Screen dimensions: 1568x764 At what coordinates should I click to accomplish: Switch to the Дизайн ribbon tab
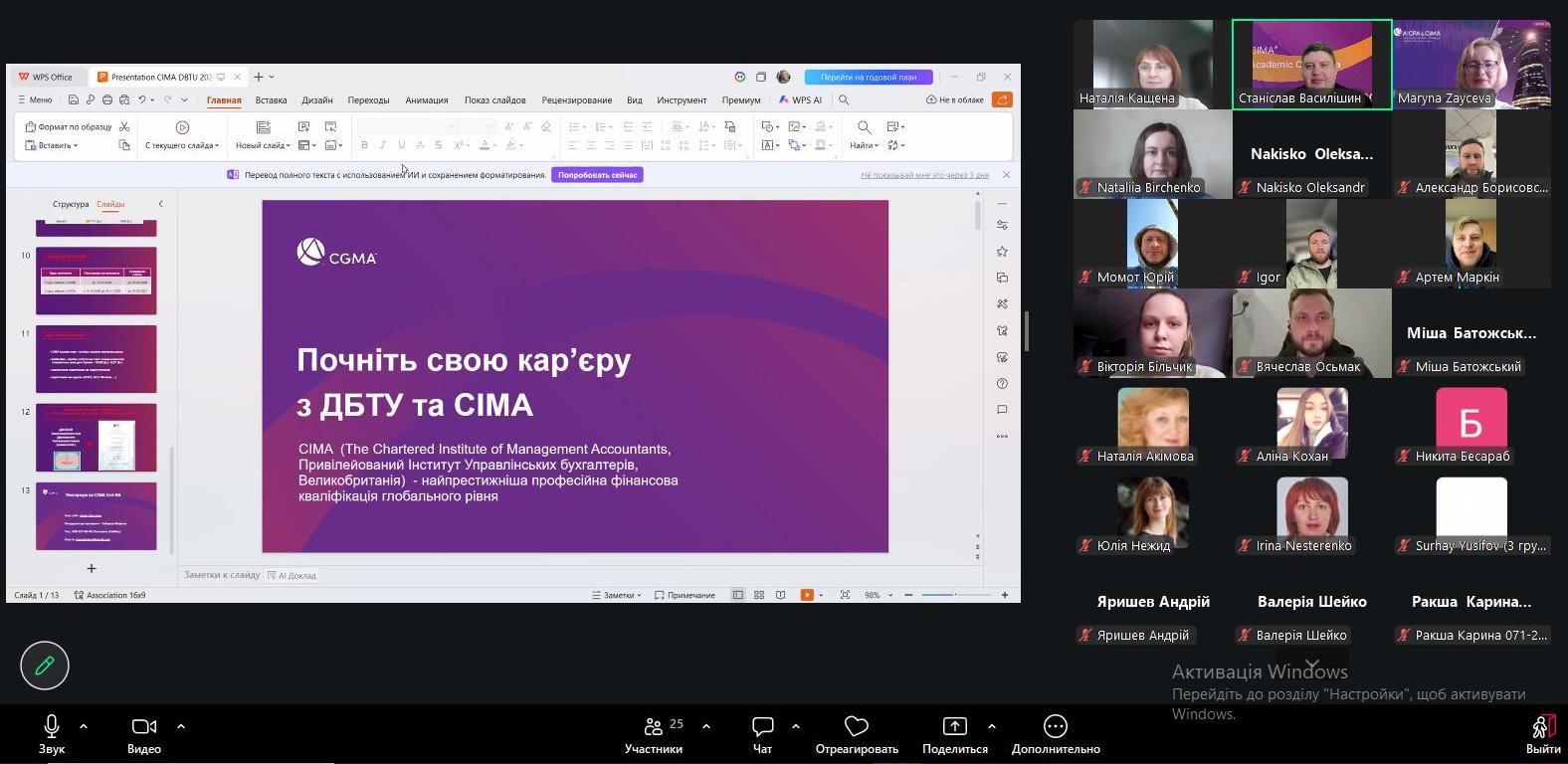click(317, 100)
